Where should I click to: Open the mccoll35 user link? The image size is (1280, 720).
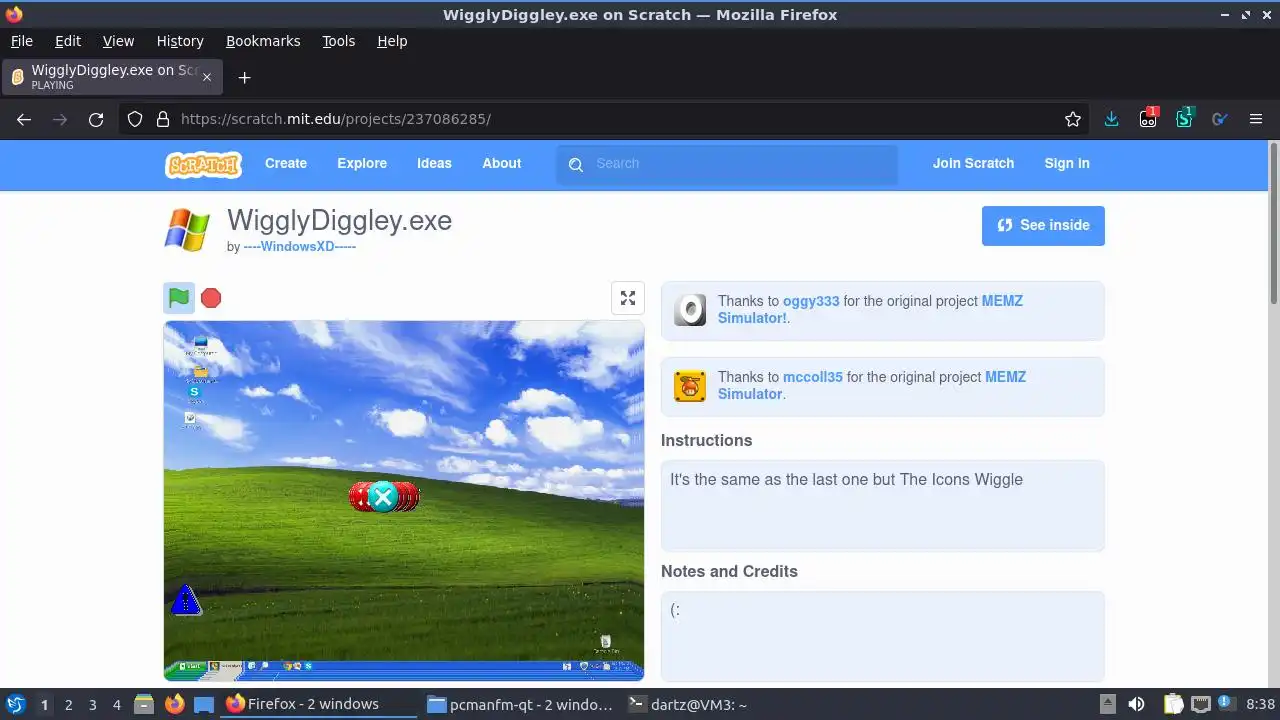[813, 377]
